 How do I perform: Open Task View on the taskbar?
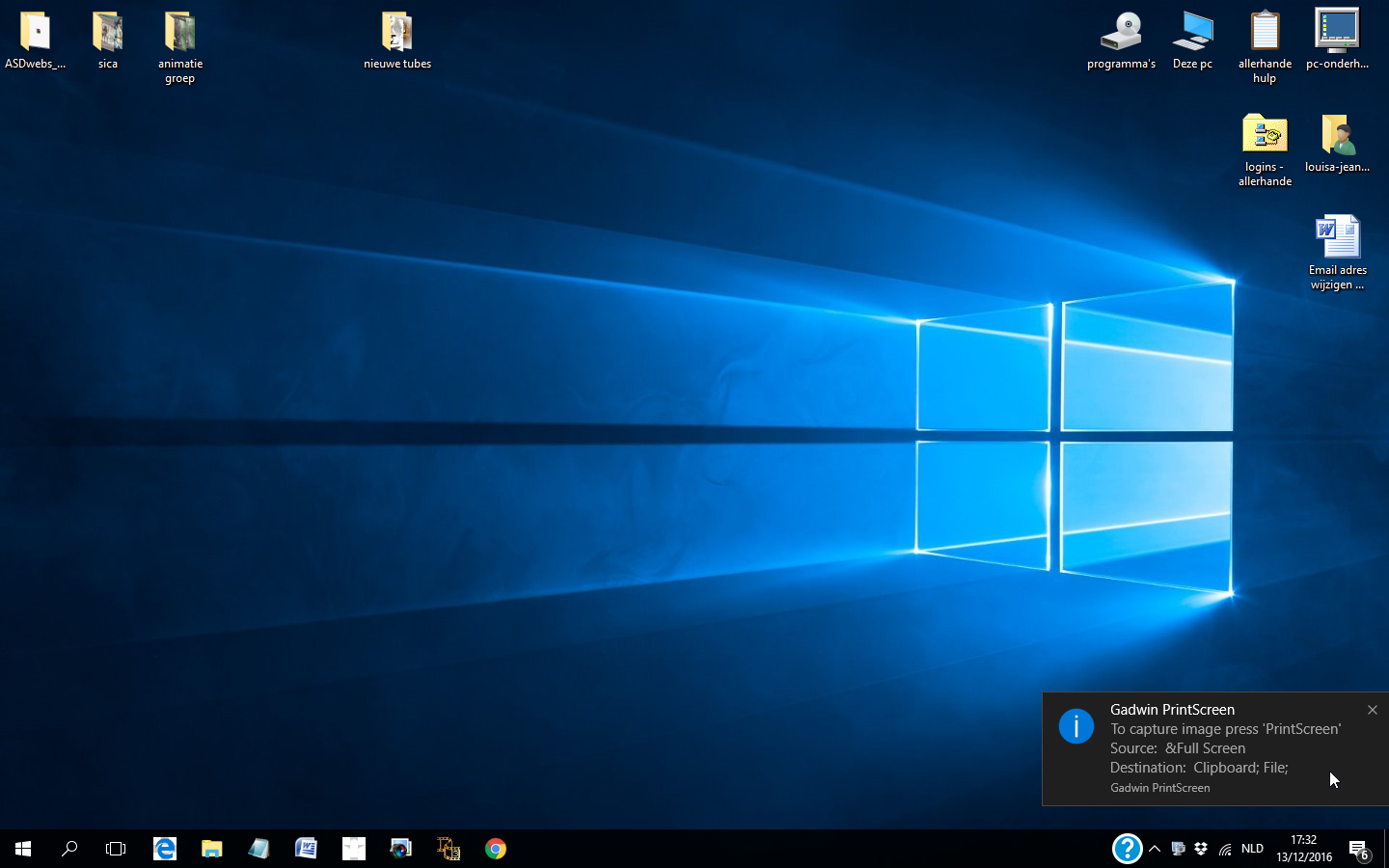pos(116,849)
